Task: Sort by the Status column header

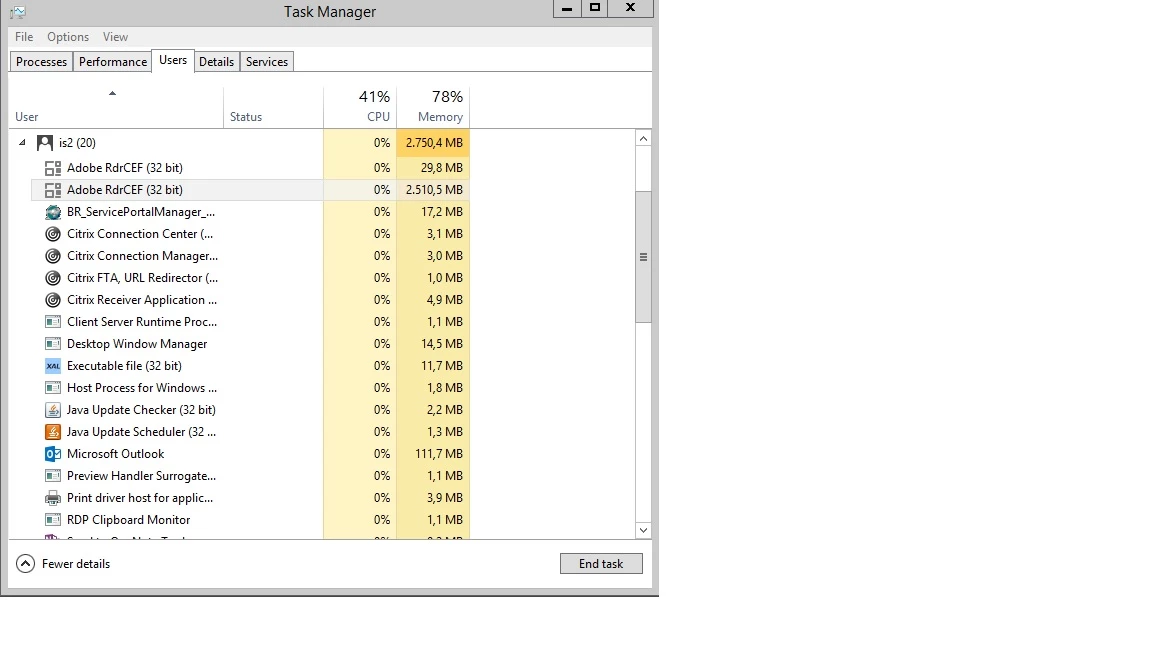Action: 273,107
